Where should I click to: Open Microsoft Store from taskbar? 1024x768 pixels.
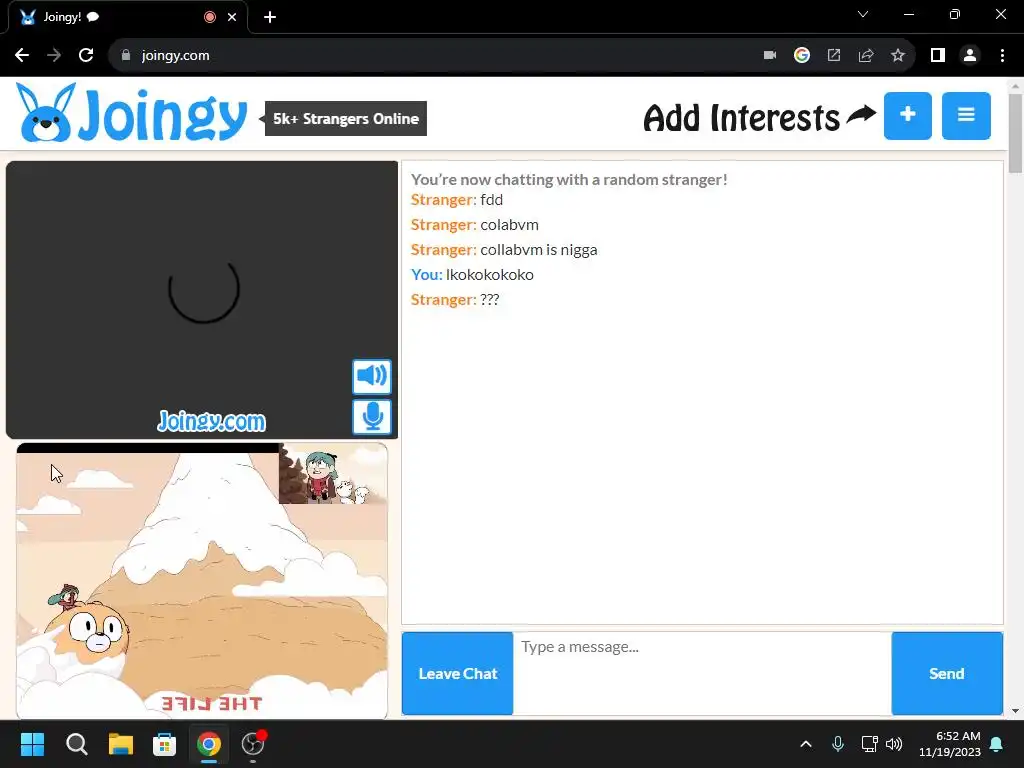pos(165,744)
